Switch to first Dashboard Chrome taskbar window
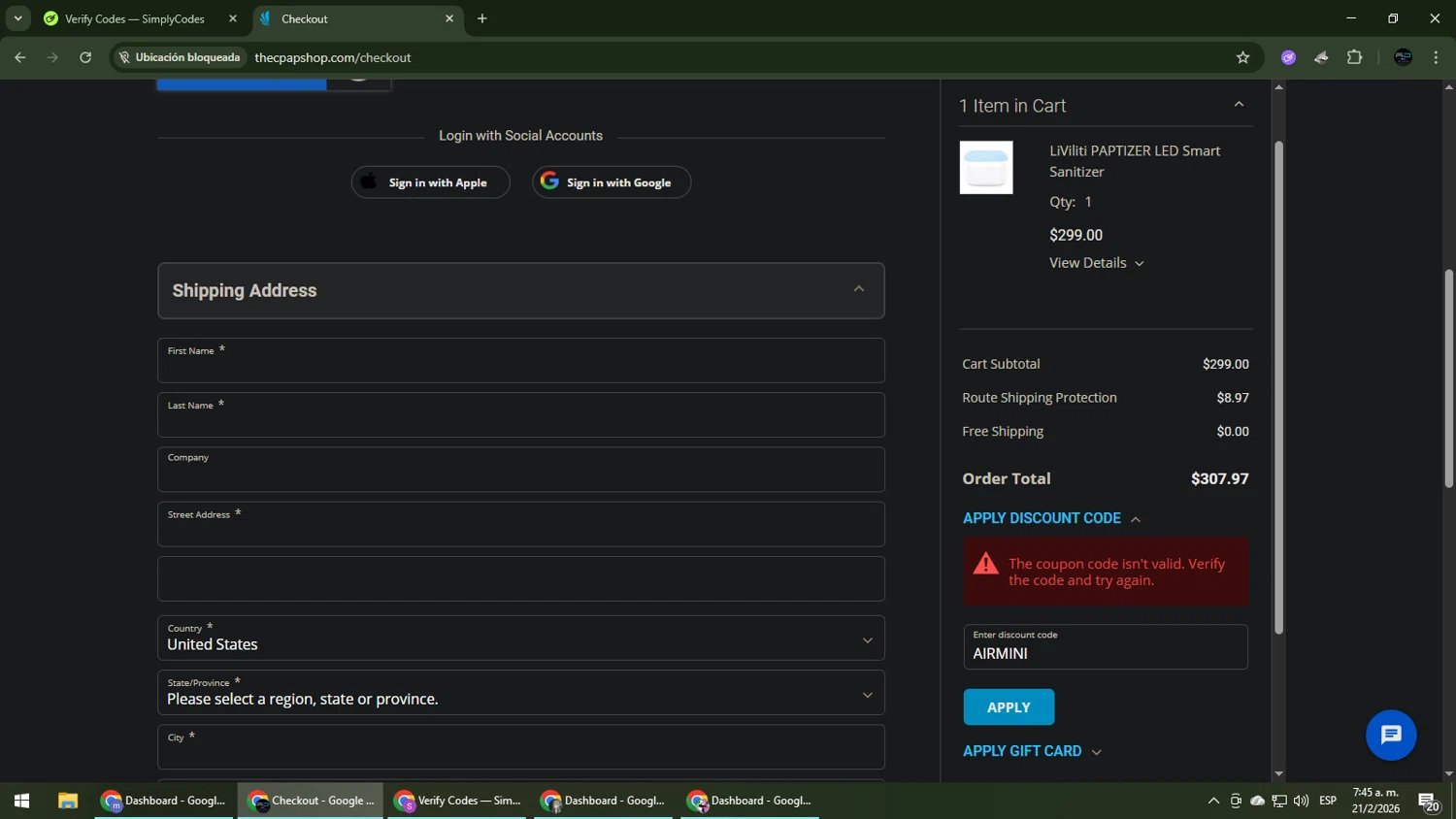 tap(164, 801)
